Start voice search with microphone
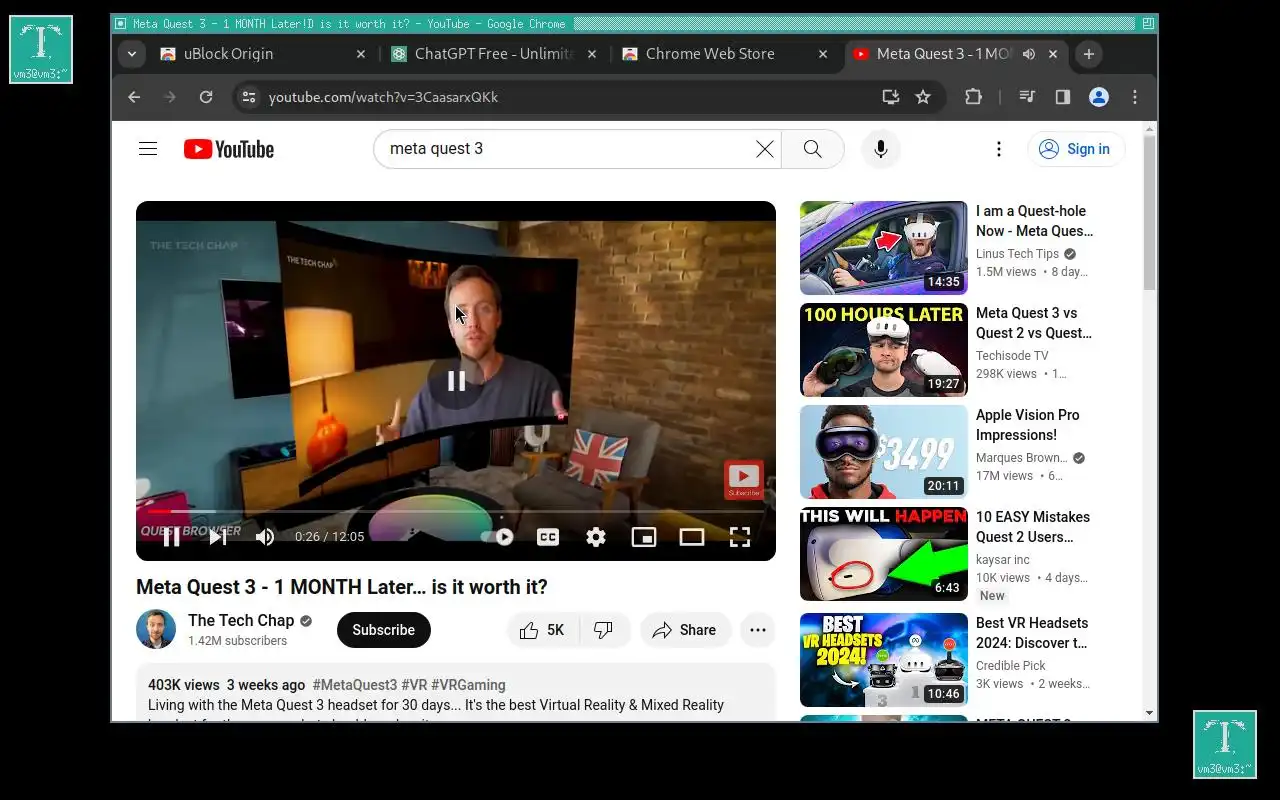 tap(880, 149)
